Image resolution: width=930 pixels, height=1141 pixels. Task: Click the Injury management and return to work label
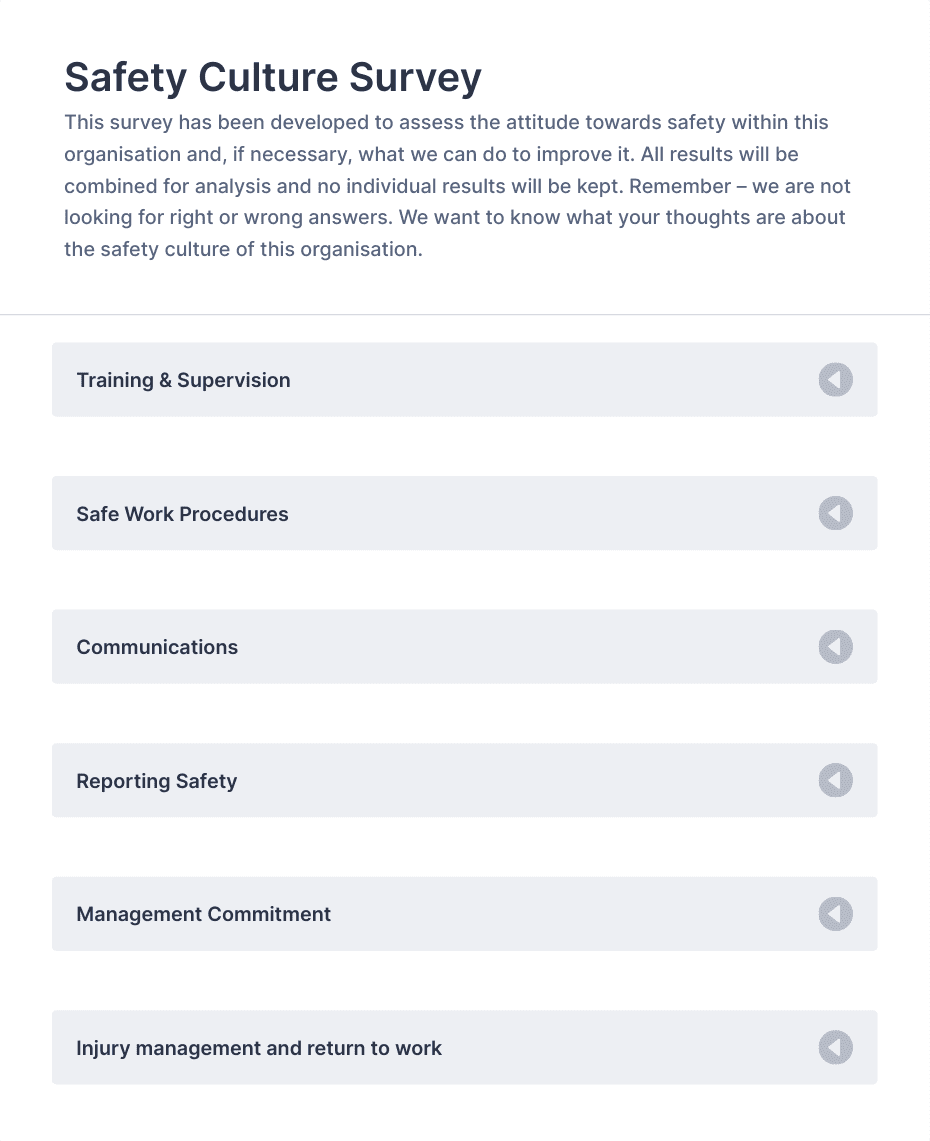(x=259, y=1048)
